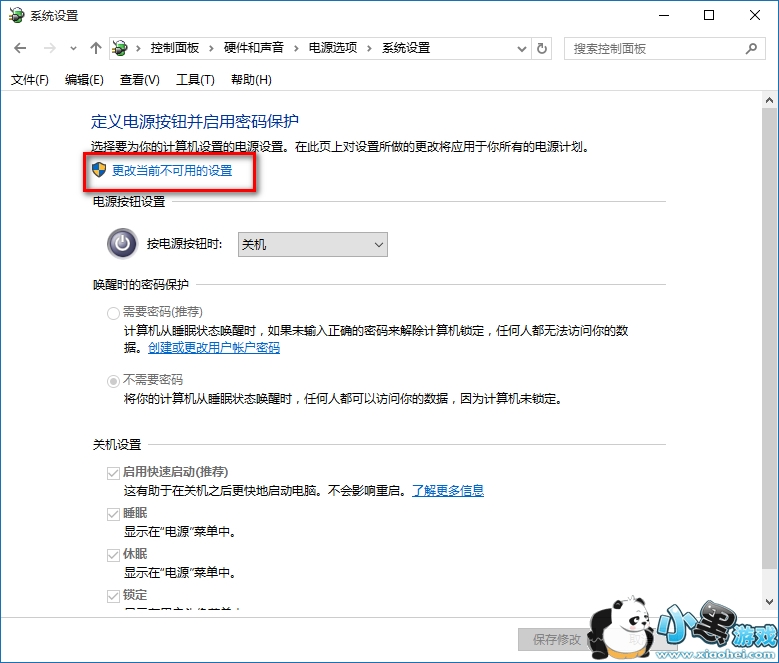Select the 不需要密码 radio button
The image size is (779, 663).
pos(113,381)
